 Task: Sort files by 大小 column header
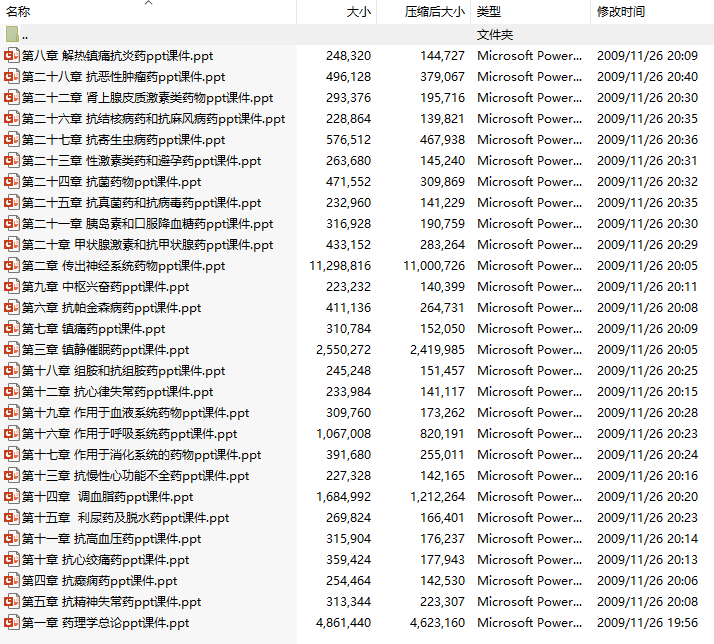tap(337, 11)
